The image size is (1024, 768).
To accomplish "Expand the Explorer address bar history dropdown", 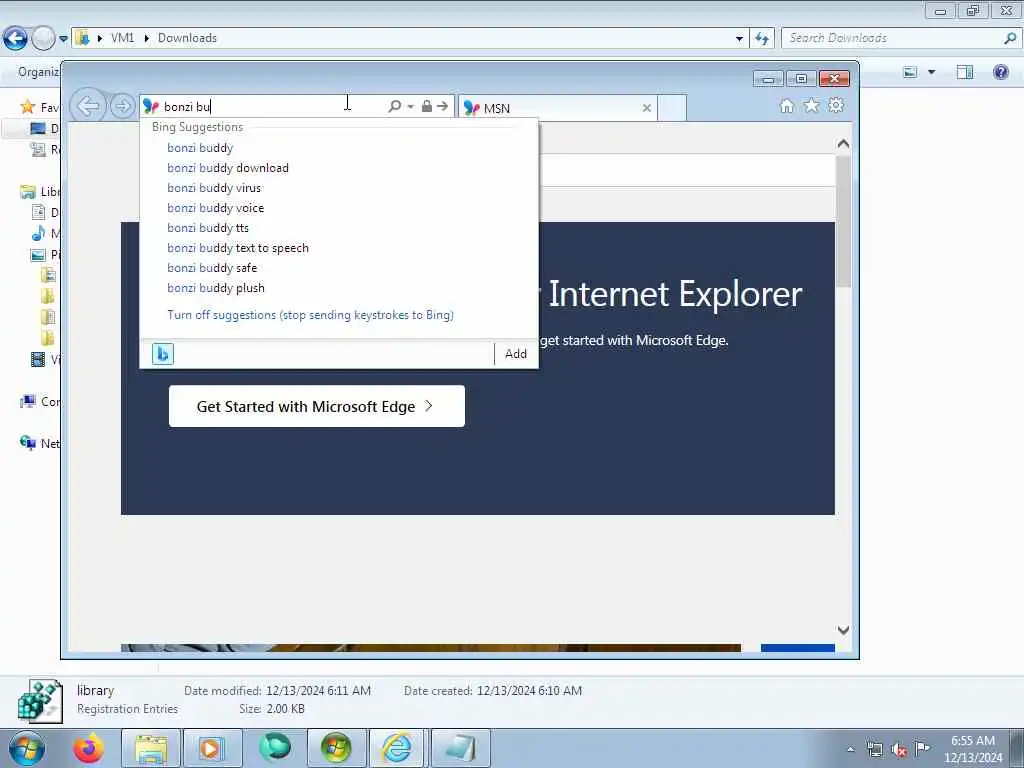I will click(739, 39).
